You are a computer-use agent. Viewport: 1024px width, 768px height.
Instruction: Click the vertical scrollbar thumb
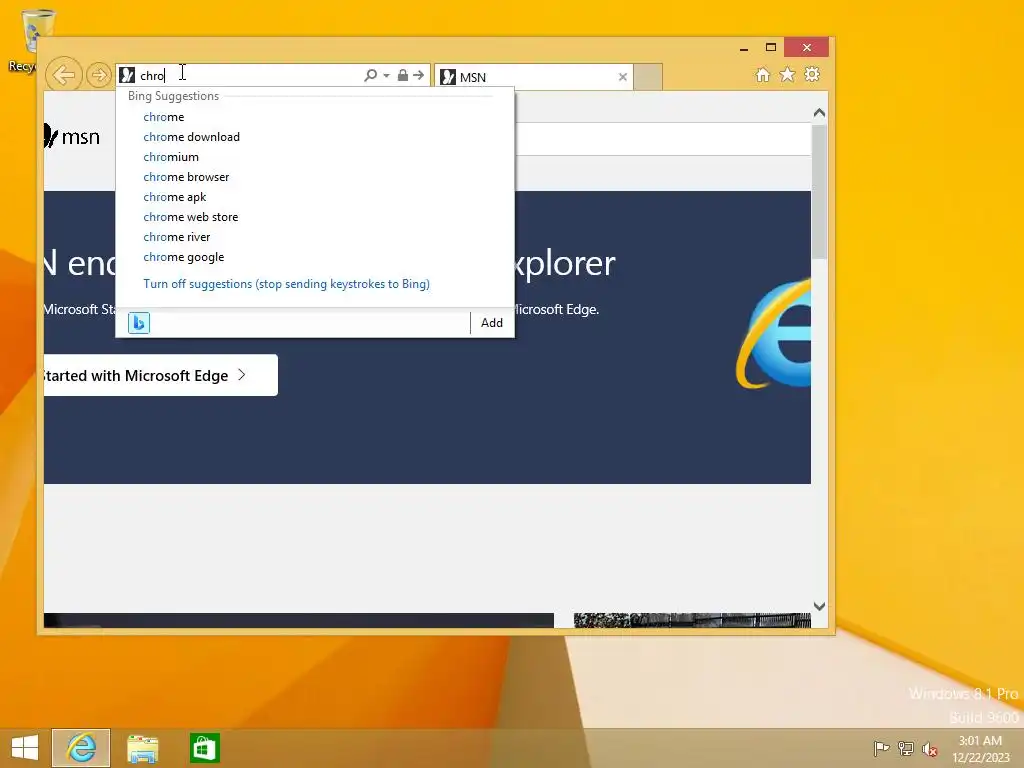(x=820, y=191)
